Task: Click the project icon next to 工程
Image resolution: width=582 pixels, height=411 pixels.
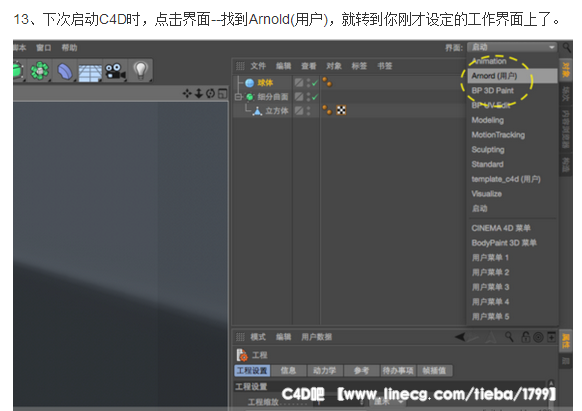Action: pos(242,355)
